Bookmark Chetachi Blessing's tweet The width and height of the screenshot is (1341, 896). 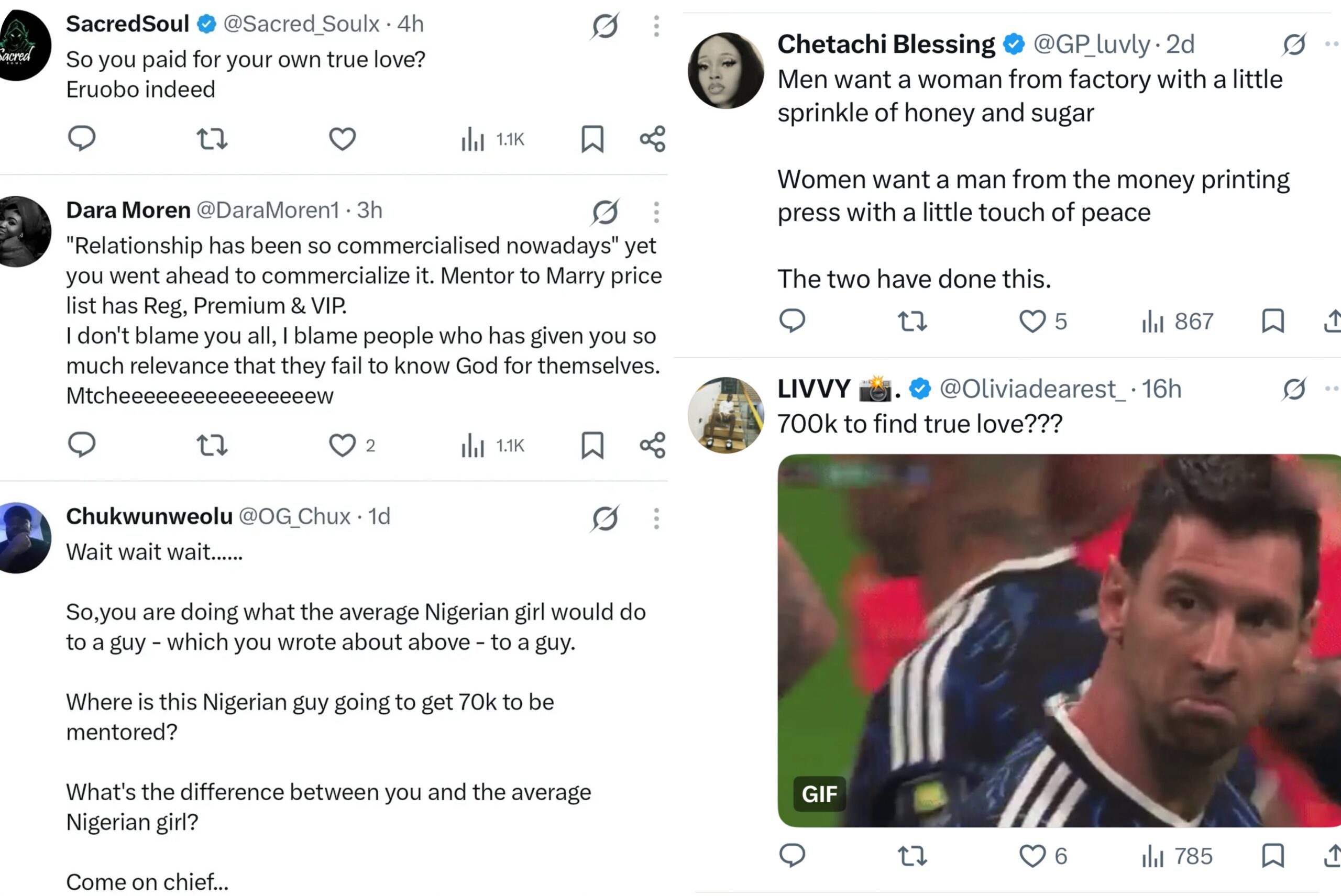(1273, 320)
